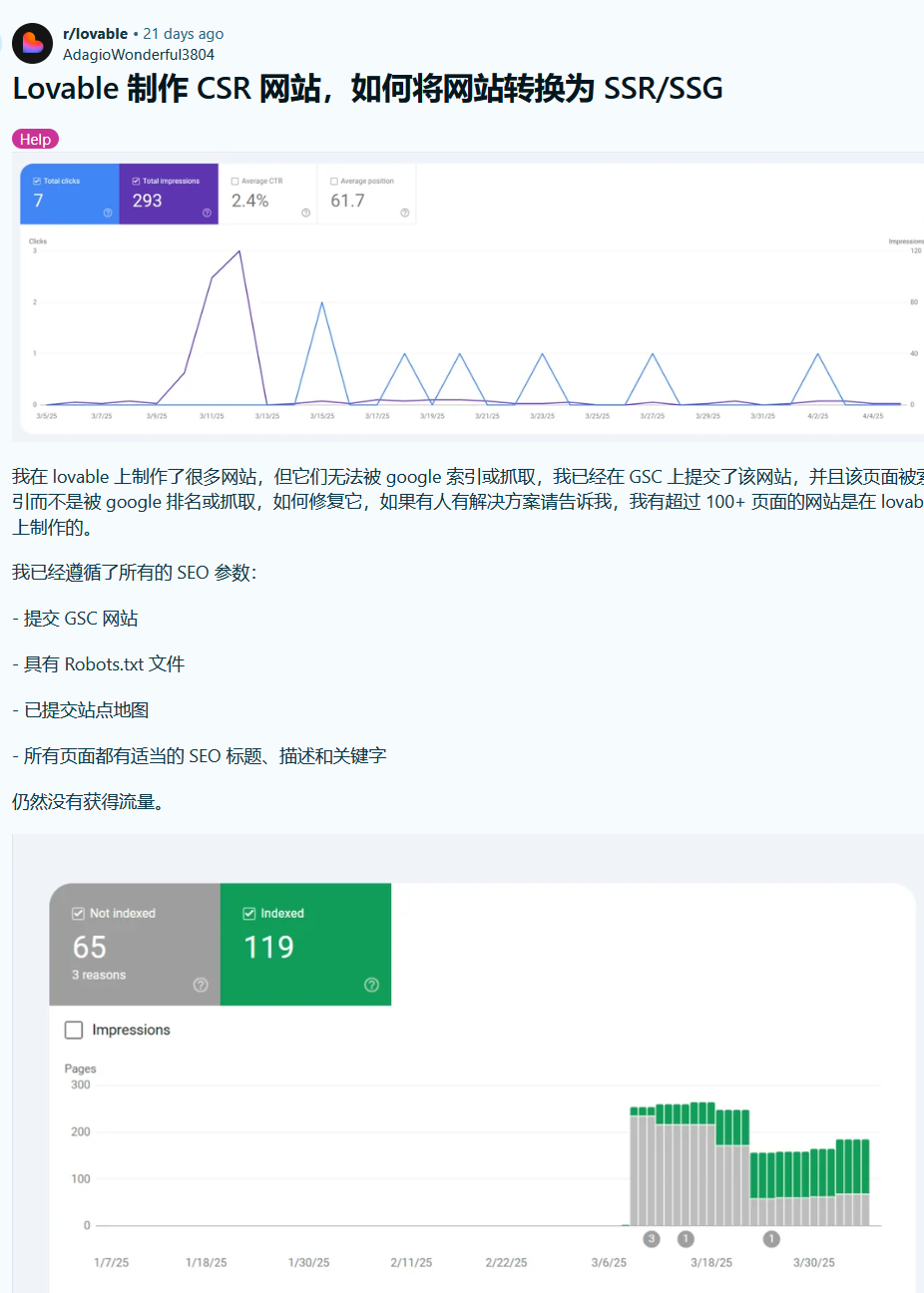The image size is (924, 1293).
Task: Select the line '- 已提交站点地图'
Action: (x=81, y=710)
